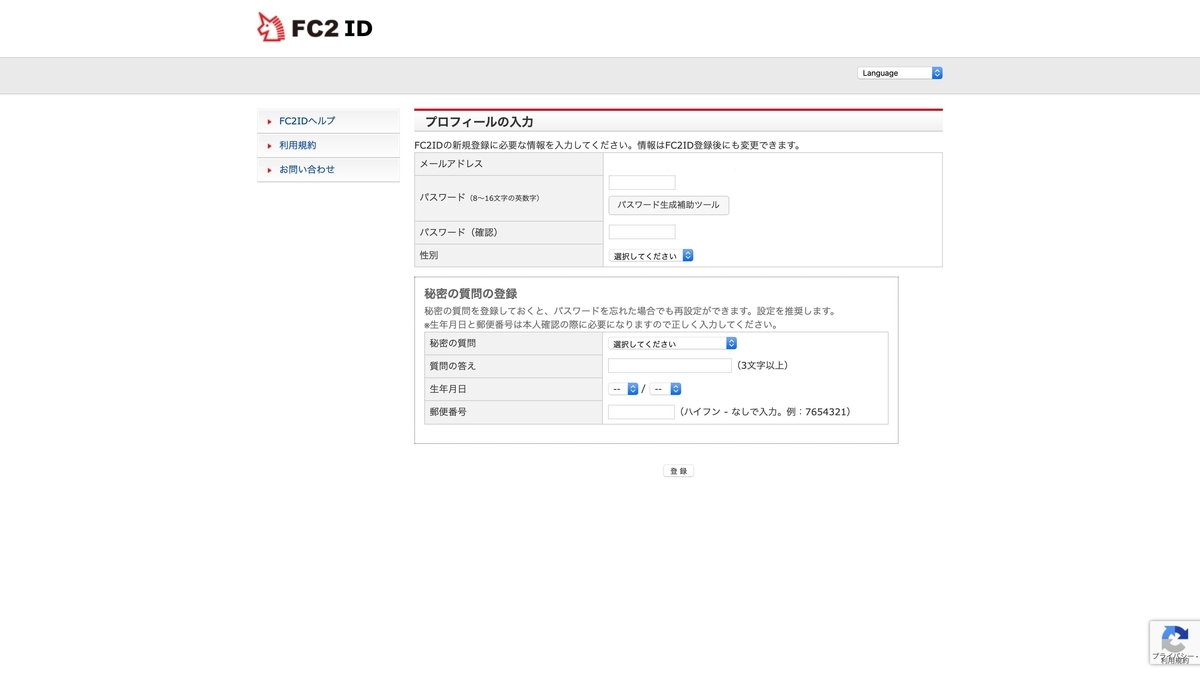Open the birth day dropdown

pos(666,389)
